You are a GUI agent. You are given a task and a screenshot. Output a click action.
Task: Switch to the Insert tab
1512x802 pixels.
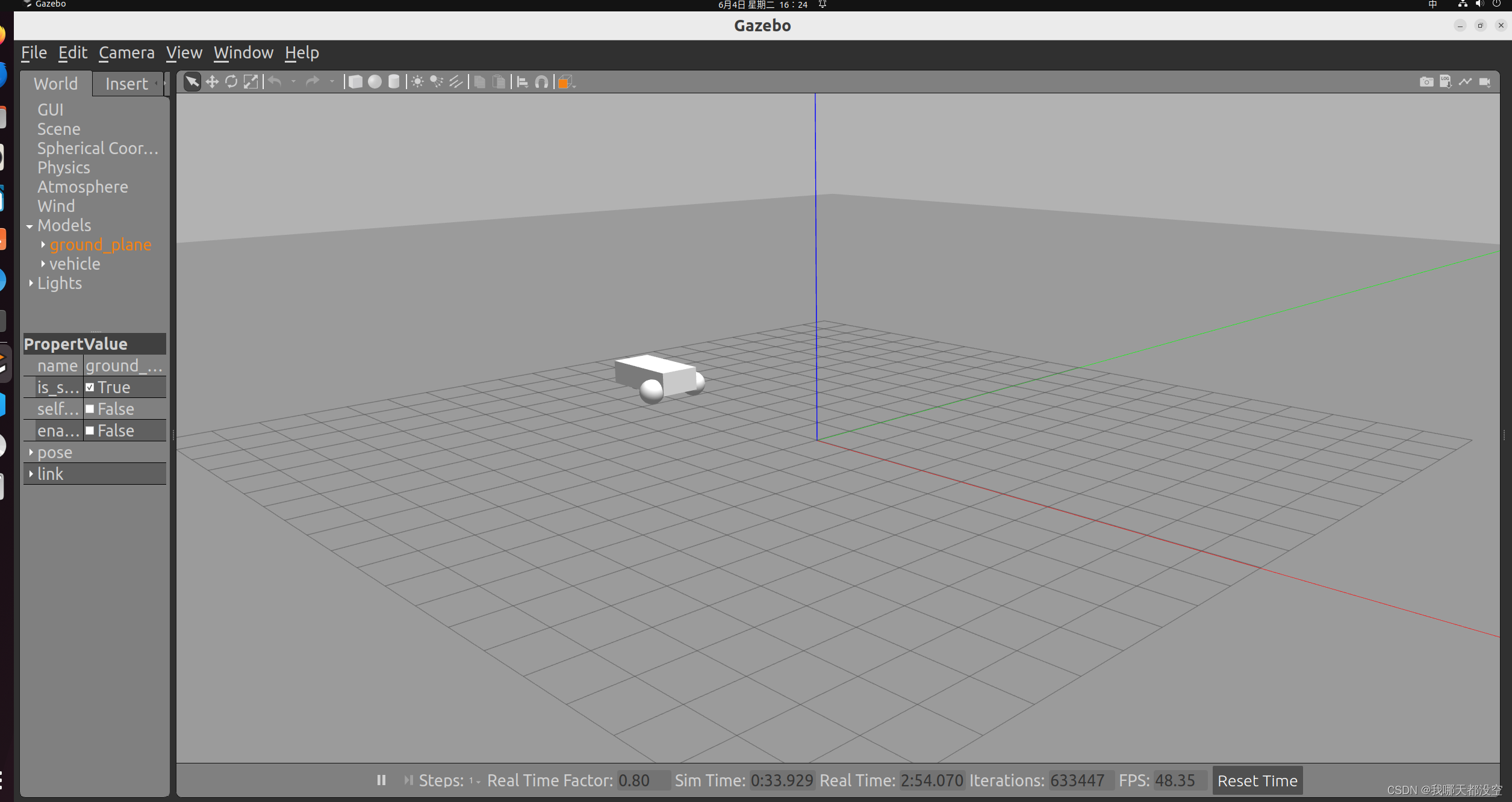coord(126,84)
